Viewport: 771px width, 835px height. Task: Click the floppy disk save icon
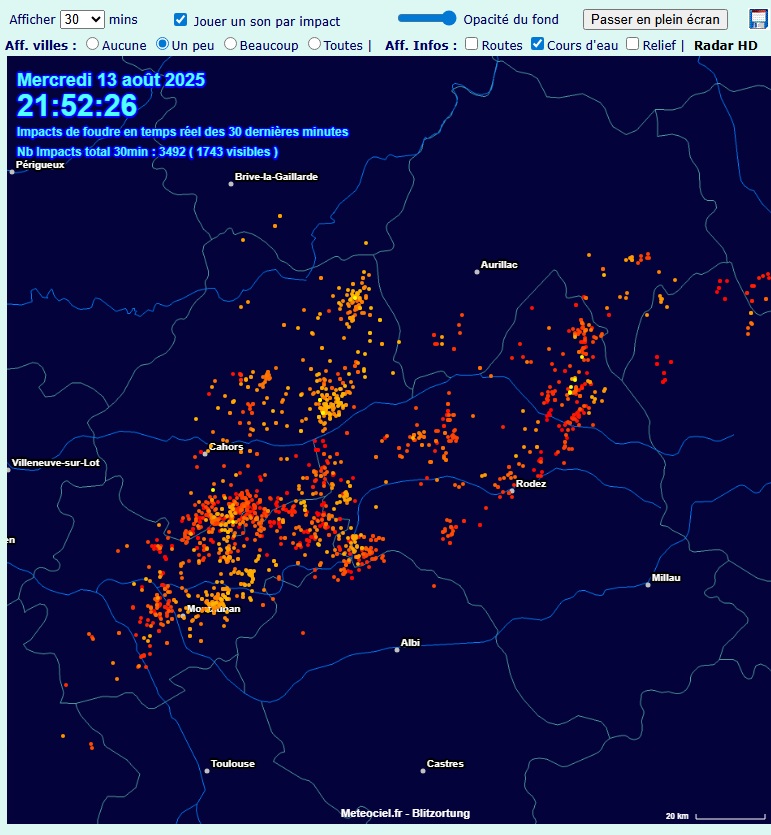click(757, 19)
